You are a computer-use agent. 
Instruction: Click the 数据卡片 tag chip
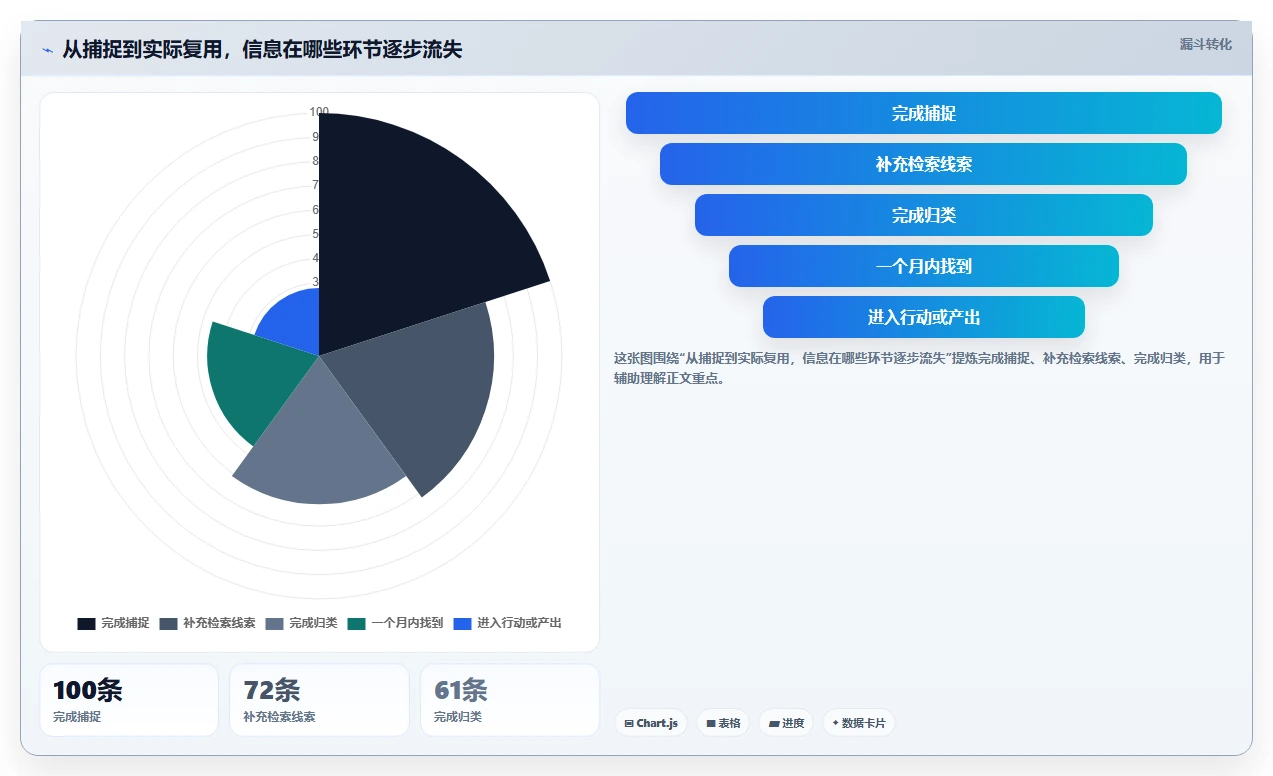(x=858, y=723)
